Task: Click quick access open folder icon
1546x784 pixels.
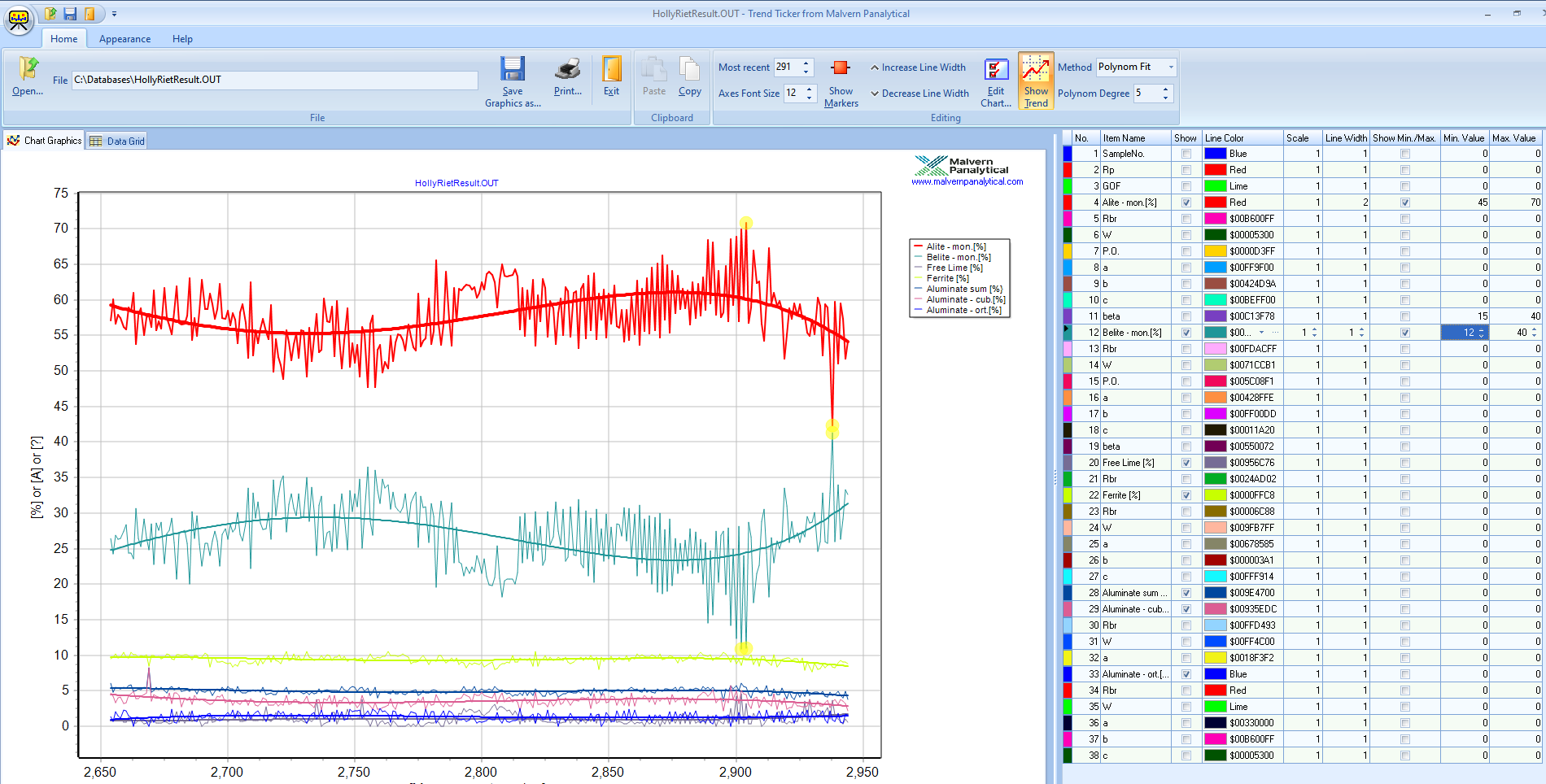Action: pos(50,14)
